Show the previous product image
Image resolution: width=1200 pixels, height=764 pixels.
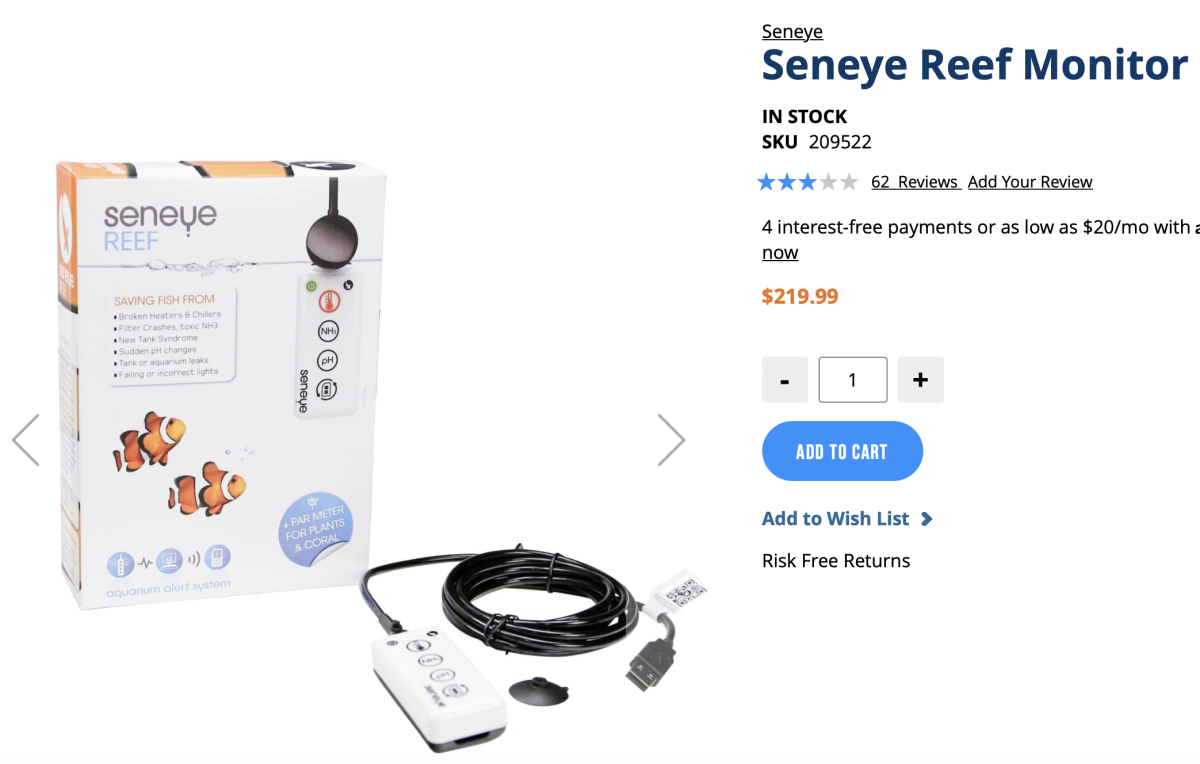[25, 440]
